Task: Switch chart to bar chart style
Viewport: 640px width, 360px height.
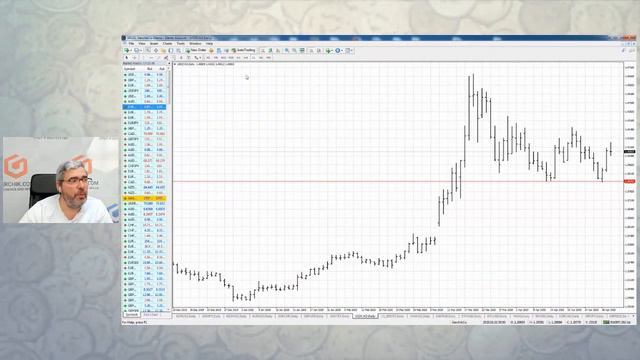Action: pyautogui.click(x=262, y=50)
